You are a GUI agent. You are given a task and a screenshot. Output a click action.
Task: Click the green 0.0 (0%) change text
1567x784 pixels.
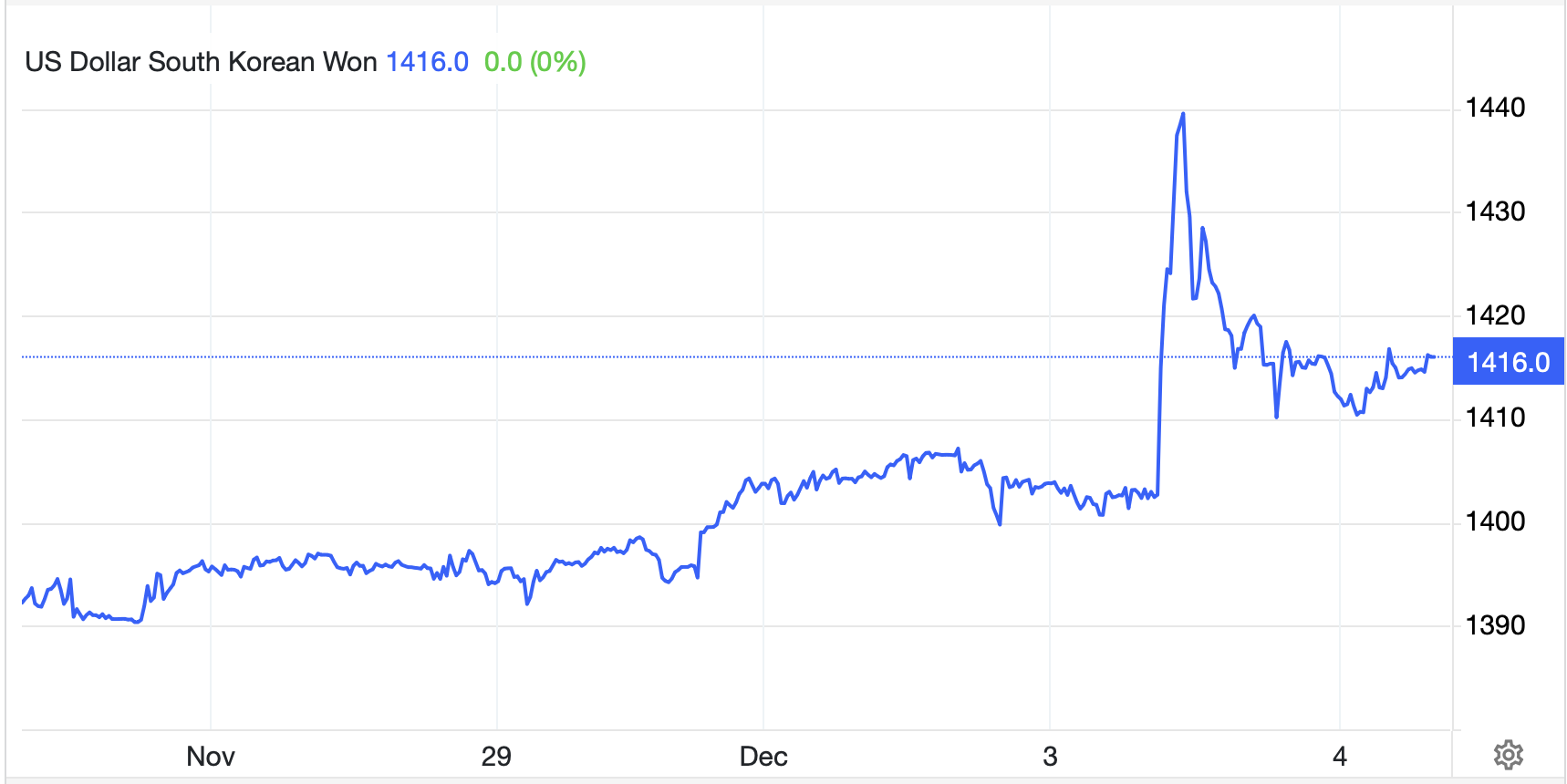tap(534, 62)
